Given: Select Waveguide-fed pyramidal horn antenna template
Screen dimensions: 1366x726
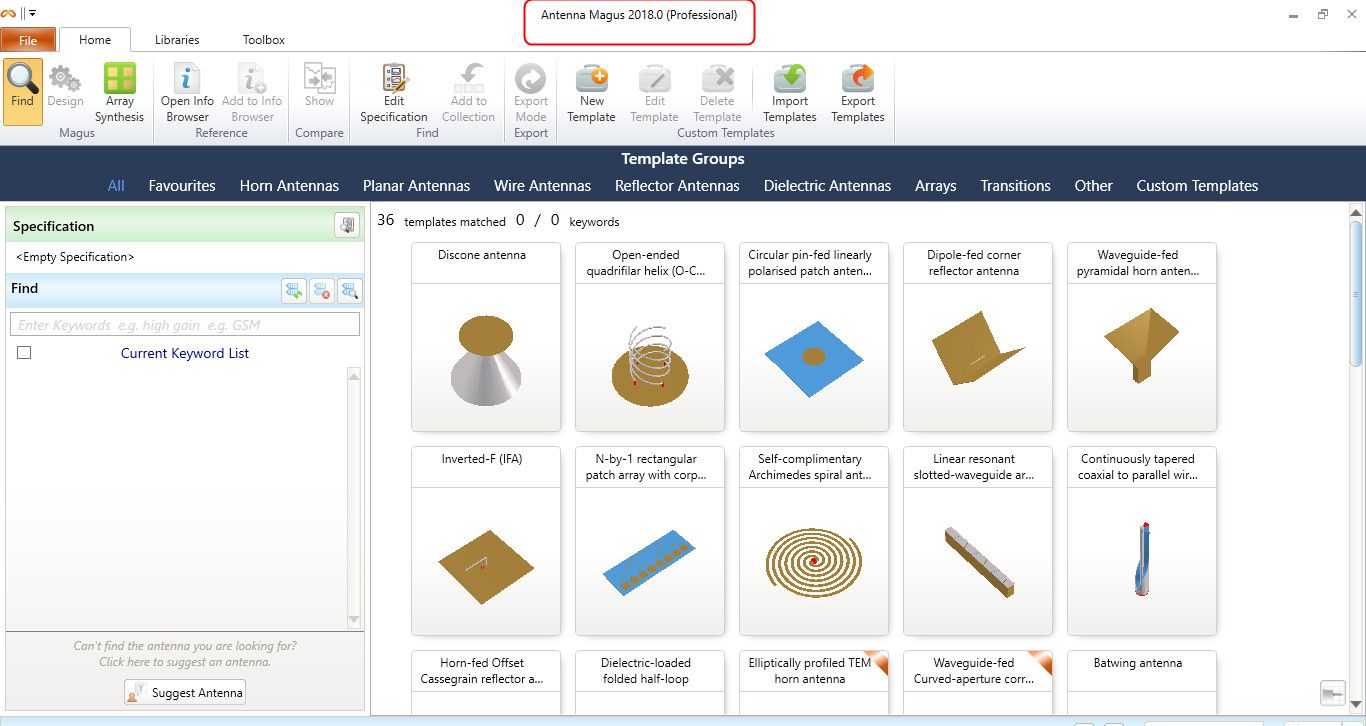Looking at the screenshot, I should 1142,337.
